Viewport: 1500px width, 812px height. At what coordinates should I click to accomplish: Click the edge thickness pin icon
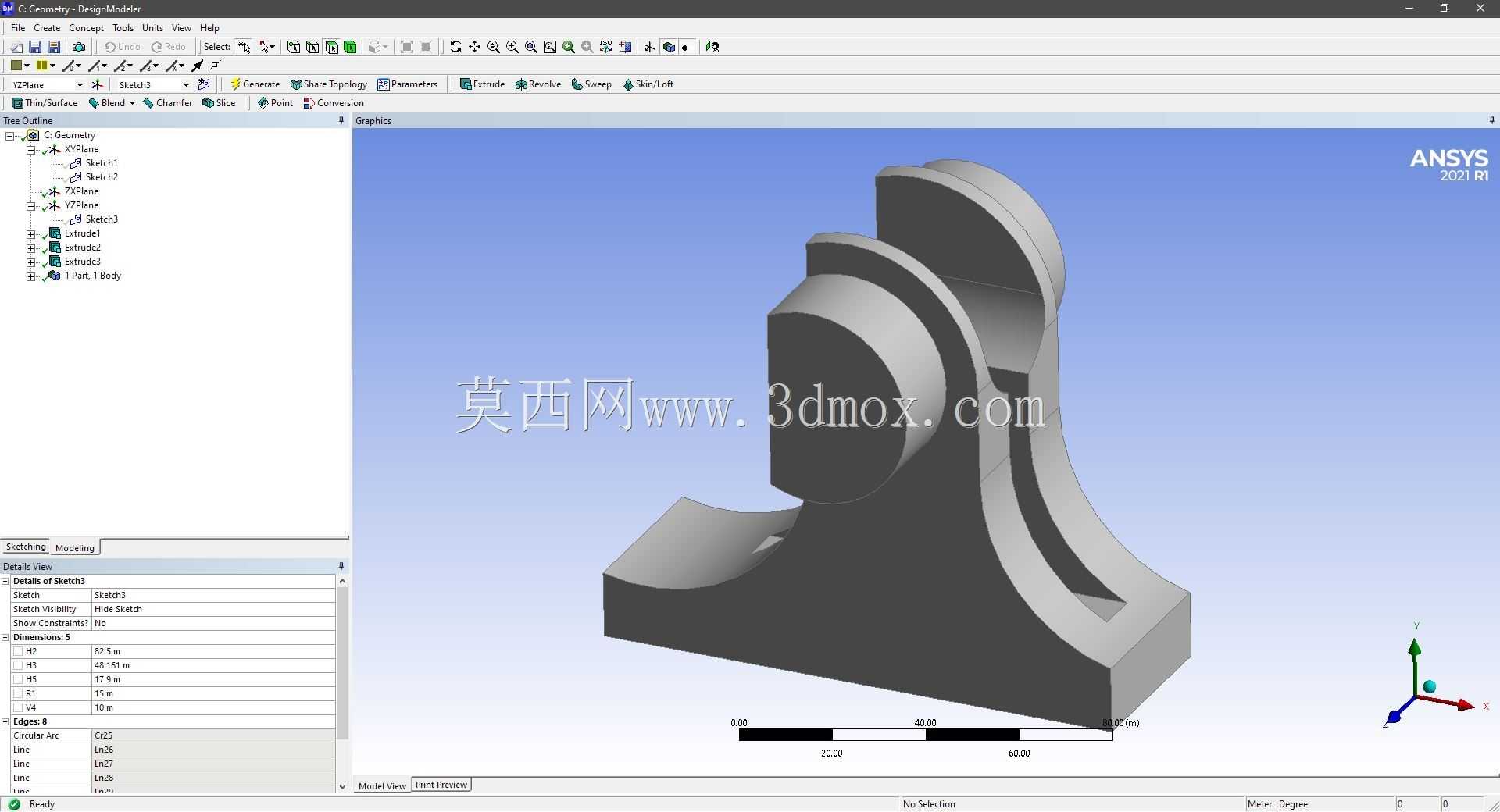coord(198,66)
